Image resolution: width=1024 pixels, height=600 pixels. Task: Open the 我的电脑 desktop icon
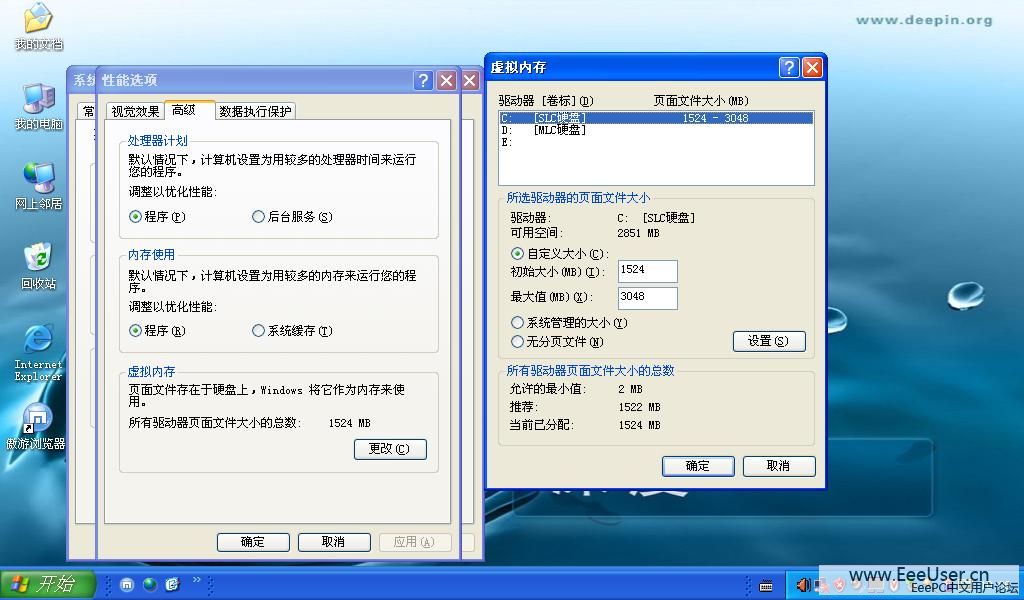pyautogui.click(x=38, y=99)
